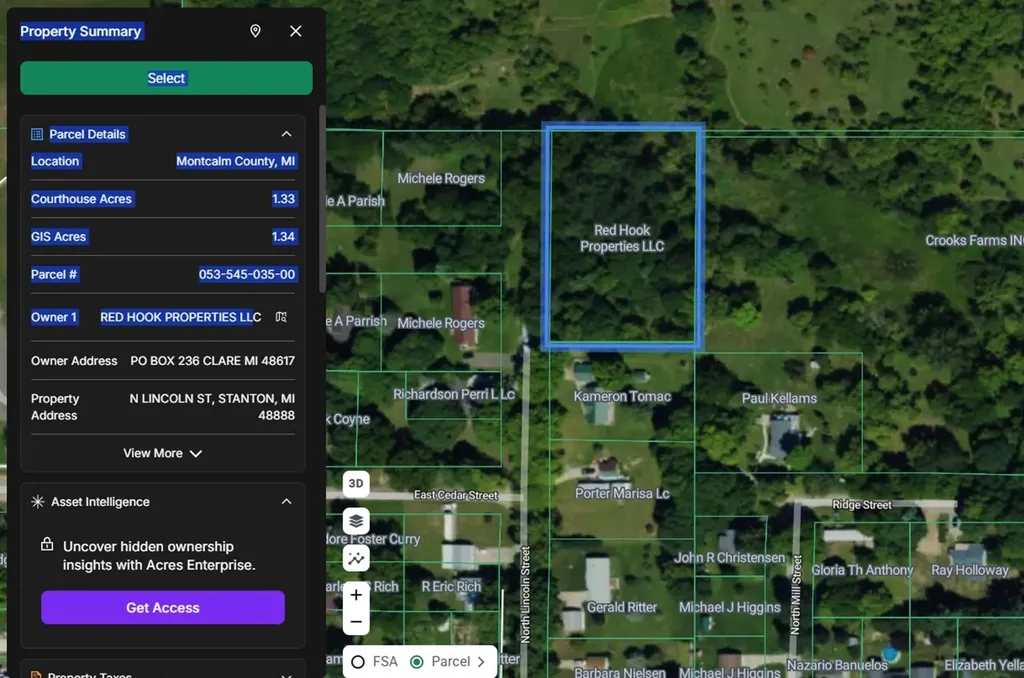Select the Richardson Perri L Lc parcel
This screenshot has height=678, width=1024.
pyautogui.click(x=454, y=395)
